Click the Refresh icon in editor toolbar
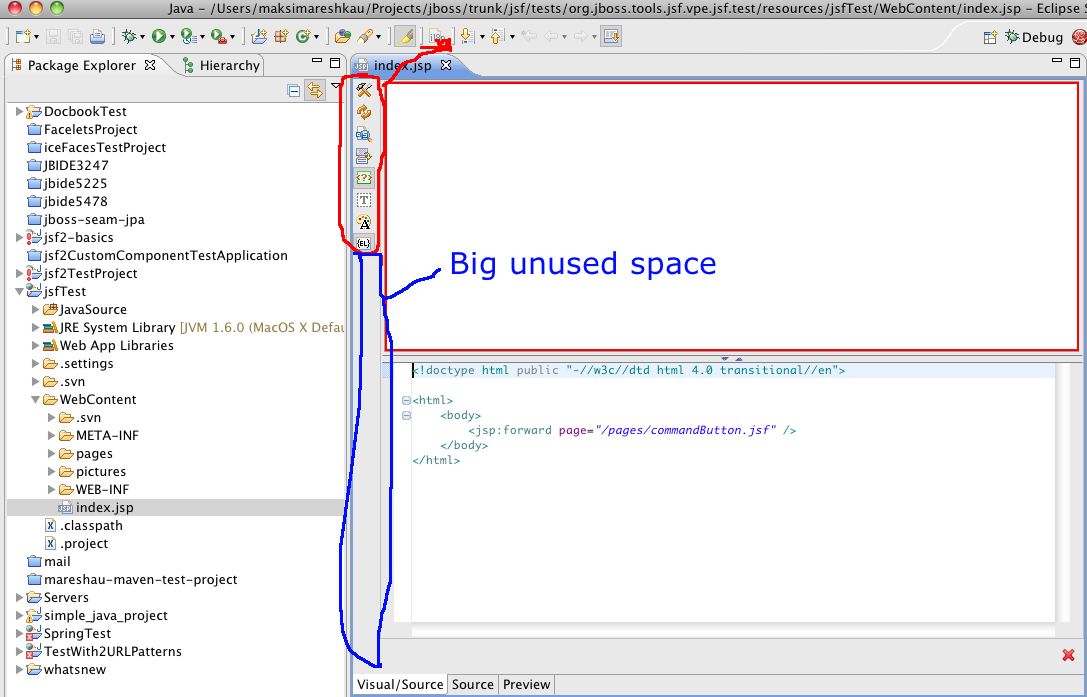The image size is (1087, 697). tap(364, 112)
